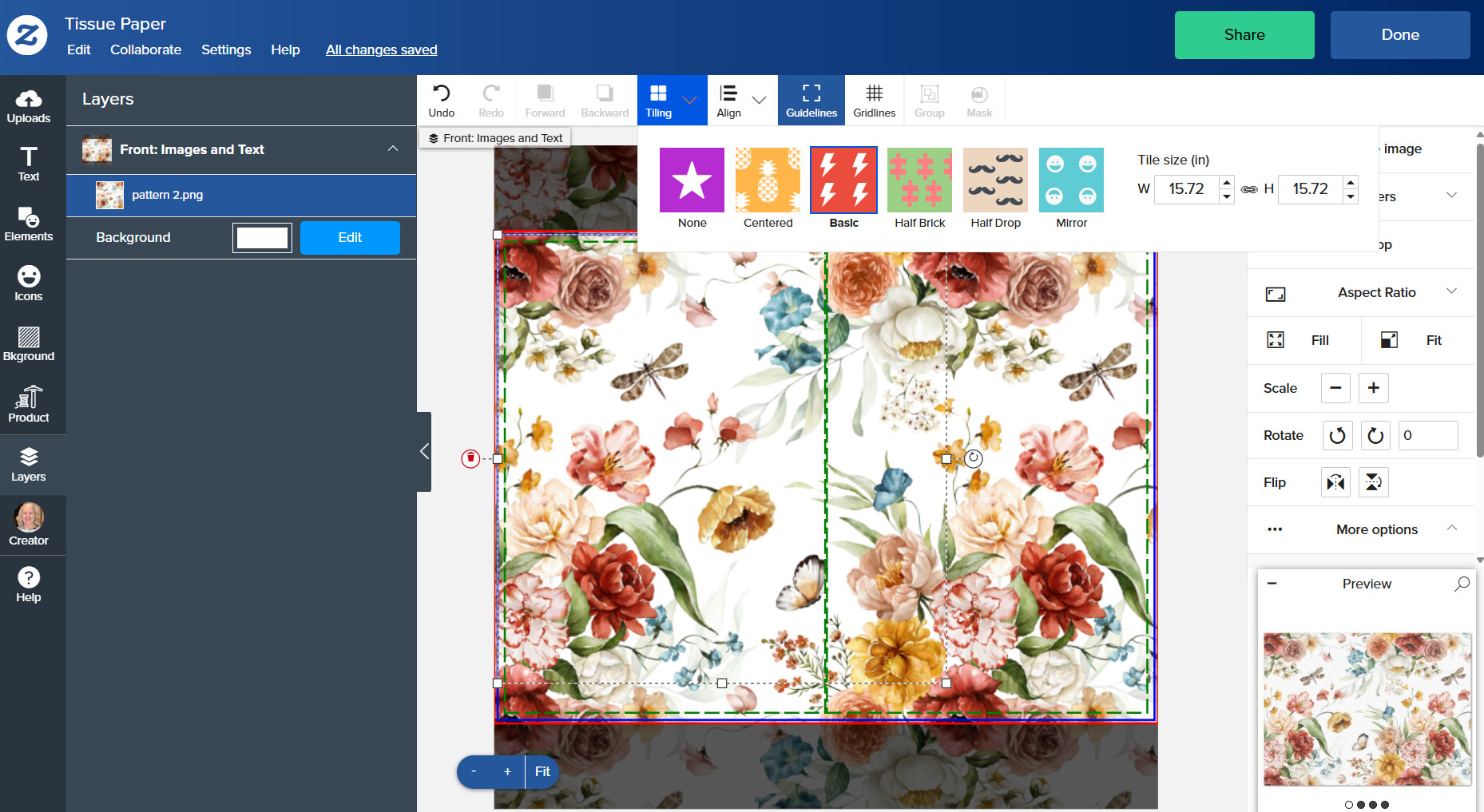Decrease the tile height with the stepper
This screenshot has width=1484, height=812.
pyautogui.click(x=1351, y=196)
